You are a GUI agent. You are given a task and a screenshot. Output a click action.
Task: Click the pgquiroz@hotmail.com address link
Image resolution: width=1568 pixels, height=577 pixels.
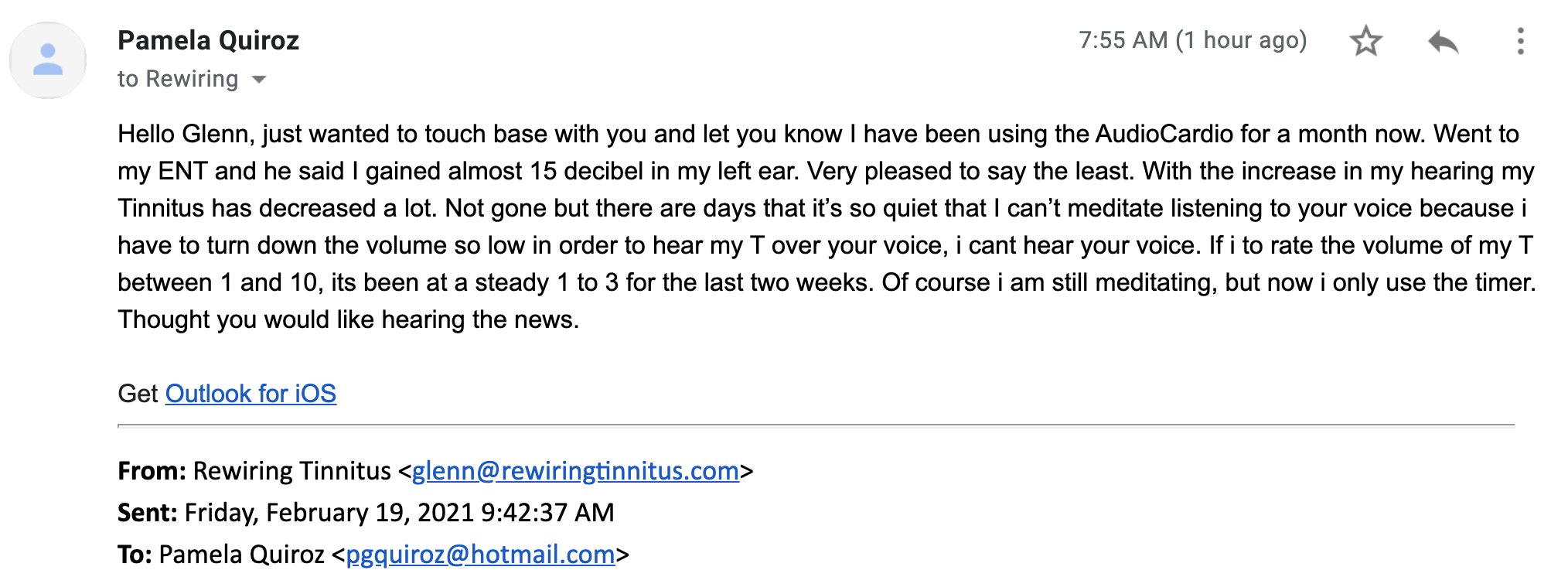480,555
